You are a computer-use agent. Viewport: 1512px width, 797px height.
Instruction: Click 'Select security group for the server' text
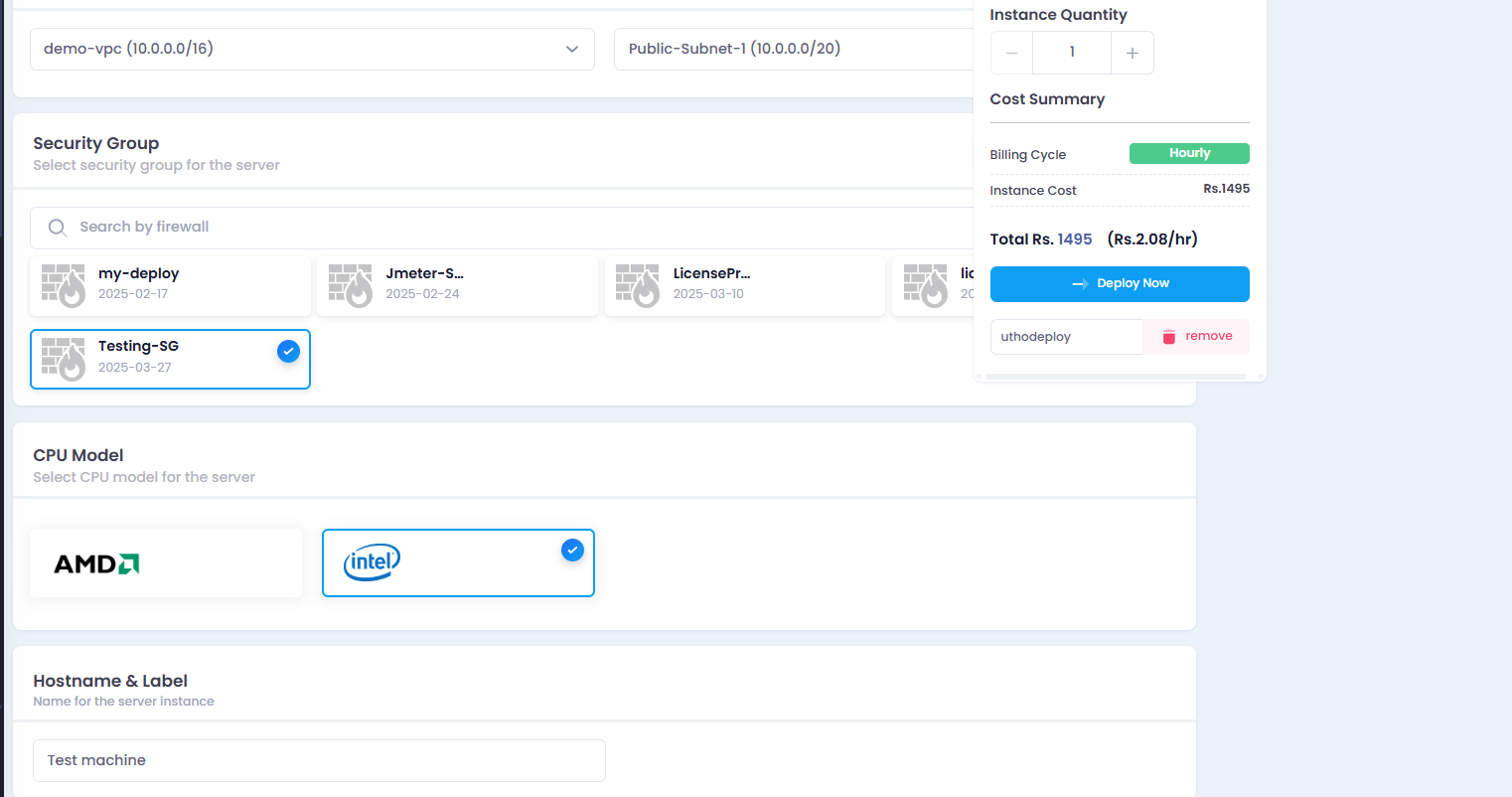pyautogui.click(x=156, y=166)
